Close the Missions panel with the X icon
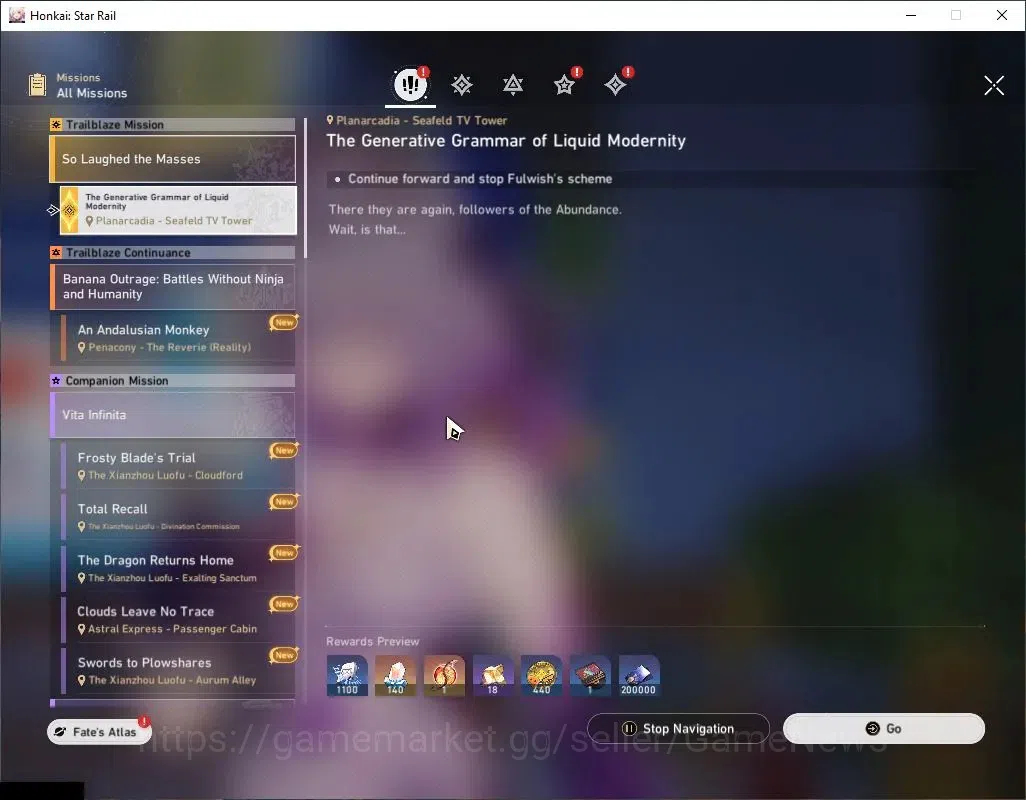 [994, 85]
